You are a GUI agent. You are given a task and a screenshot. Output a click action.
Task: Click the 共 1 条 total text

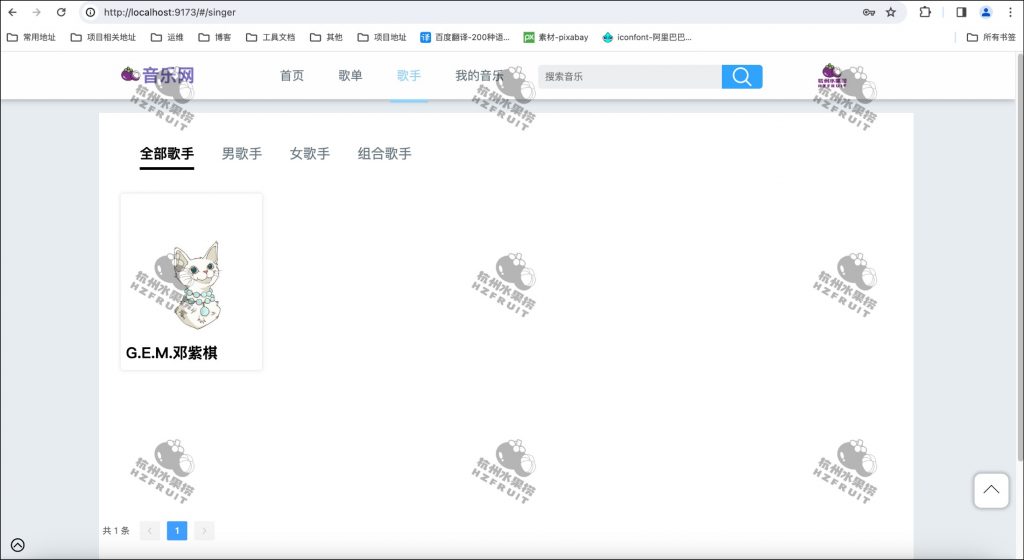tap(116, 531)
